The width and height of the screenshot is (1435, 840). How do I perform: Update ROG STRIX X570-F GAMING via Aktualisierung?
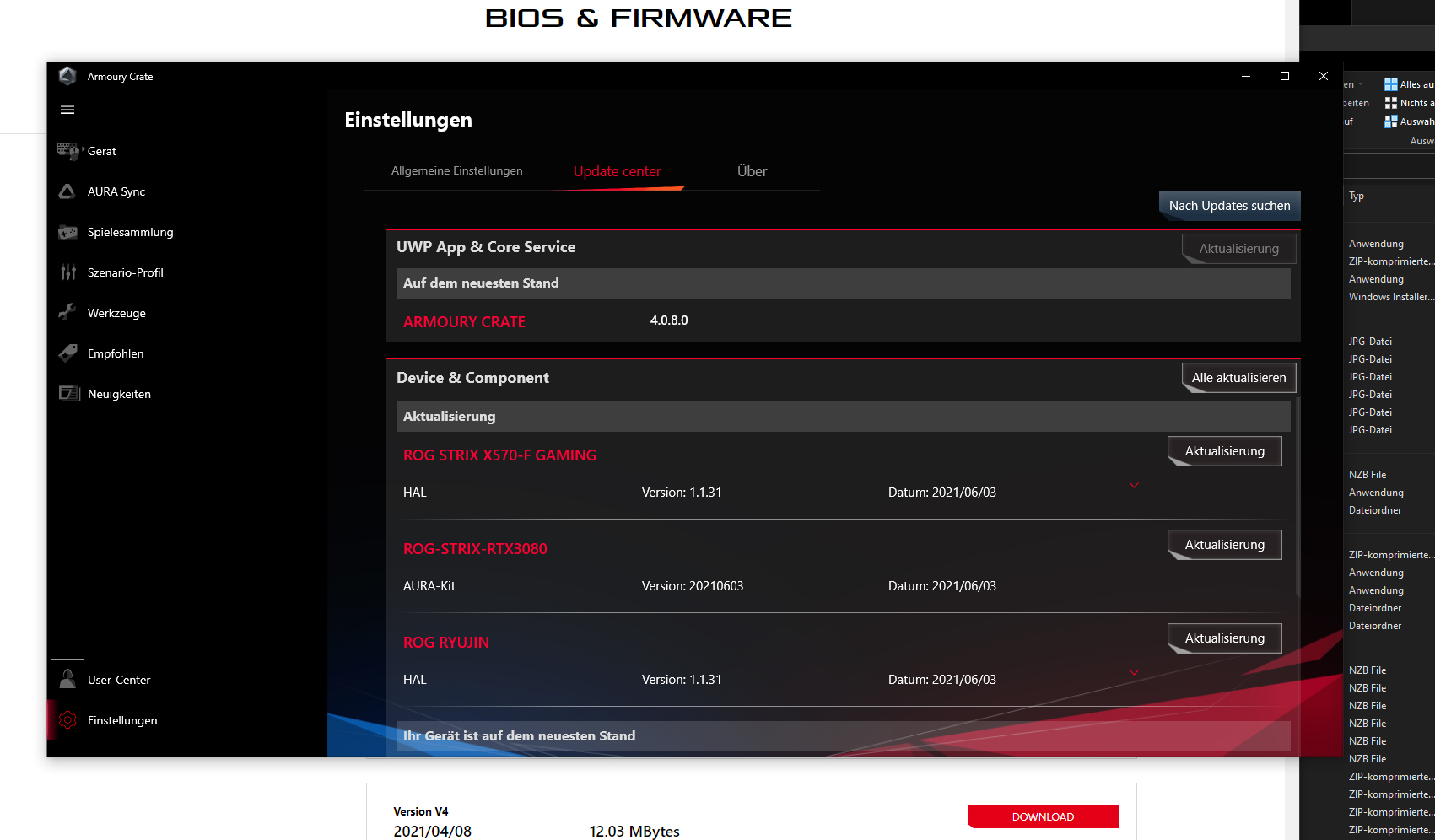(1224, 451)
